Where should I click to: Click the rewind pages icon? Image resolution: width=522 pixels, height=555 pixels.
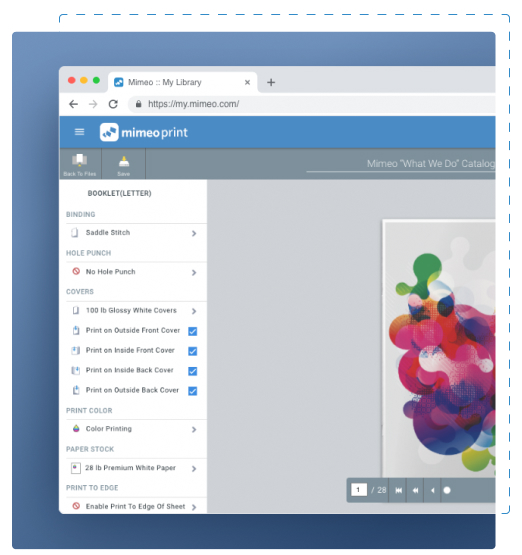coord(415,490)
